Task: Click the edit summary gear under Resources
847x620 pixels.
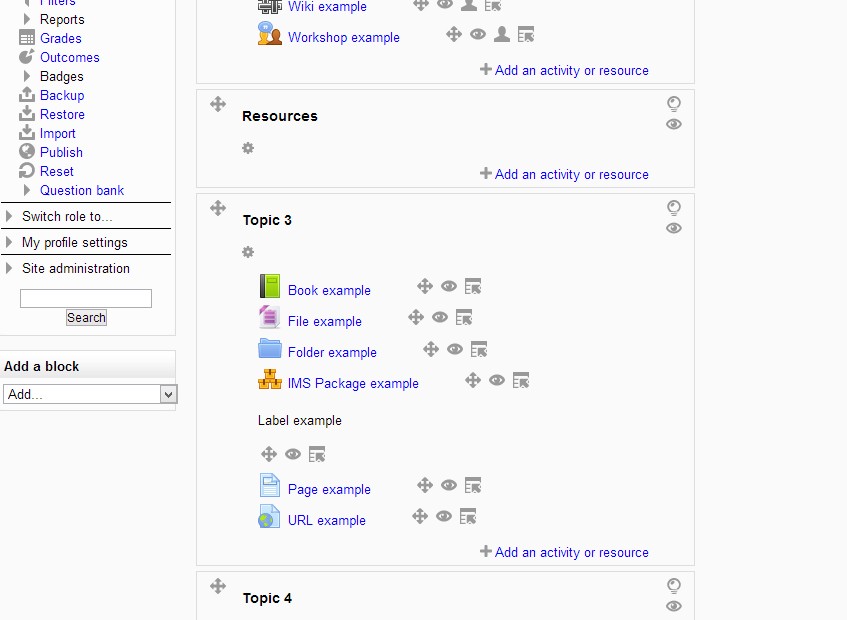Action: click(248, 148)
